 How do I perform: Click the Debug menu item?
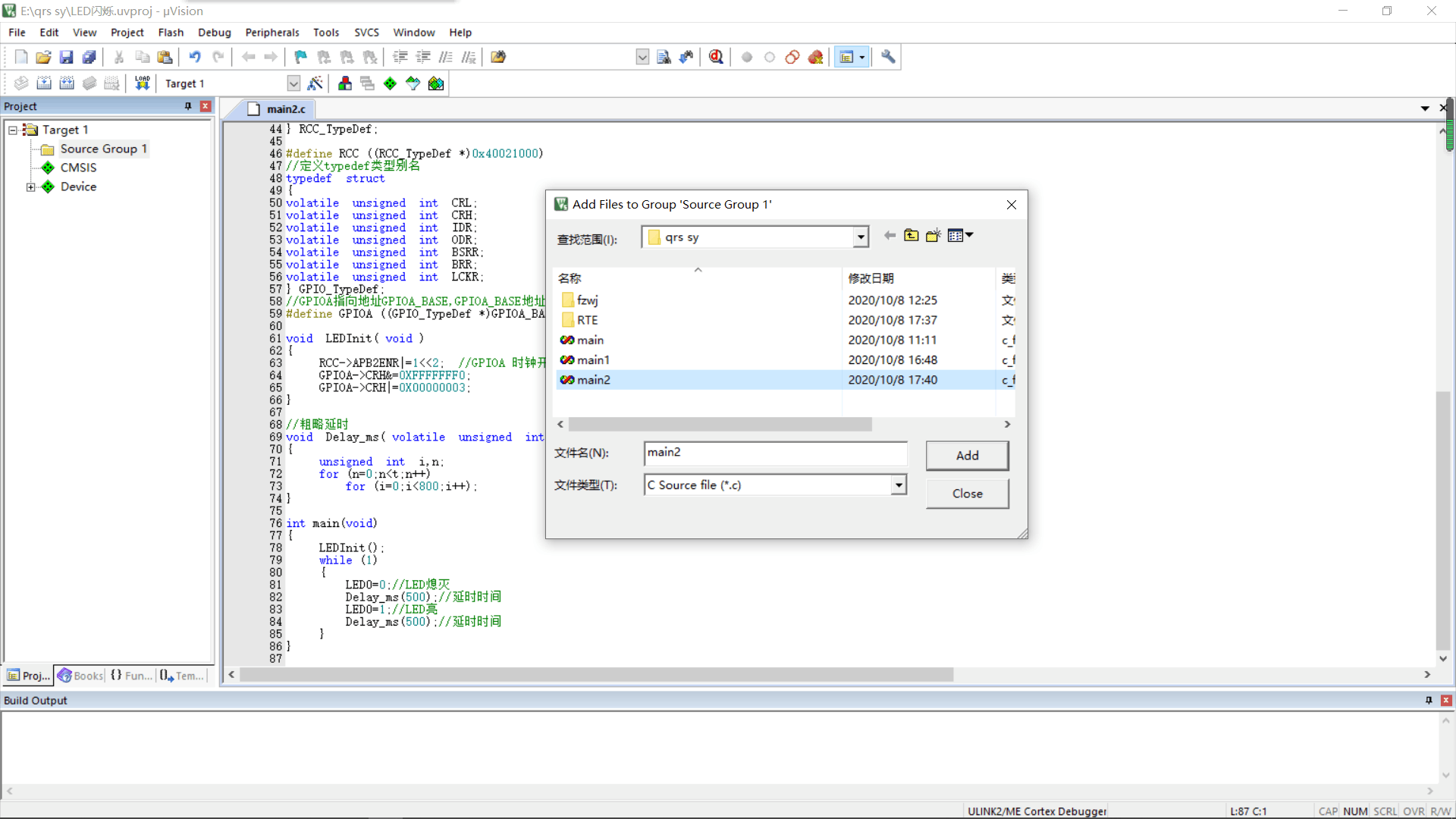point(213,32)
